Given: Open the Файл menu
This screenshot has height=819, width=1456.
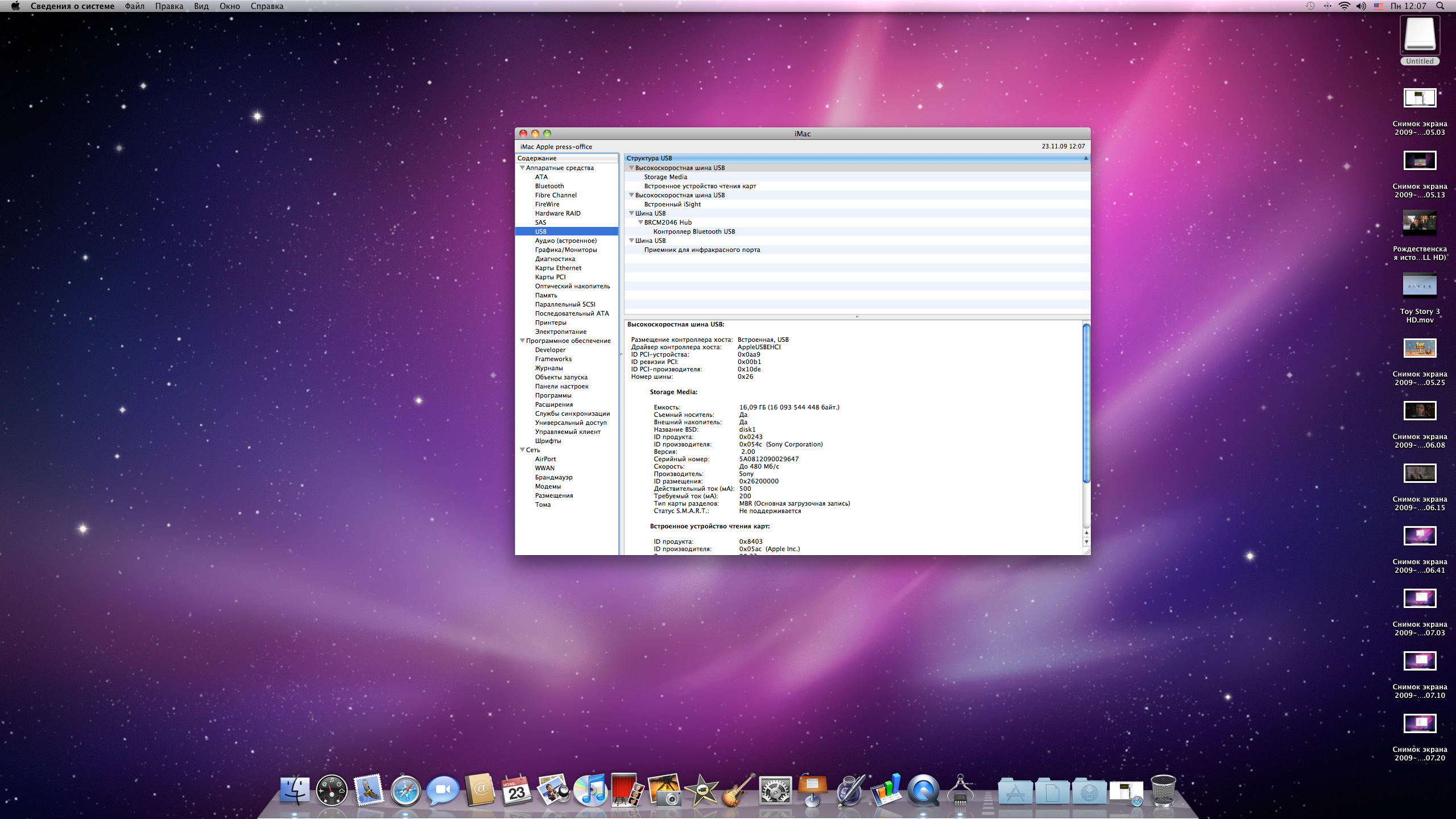Looking at the screenshot, I should tap(135, 6).
